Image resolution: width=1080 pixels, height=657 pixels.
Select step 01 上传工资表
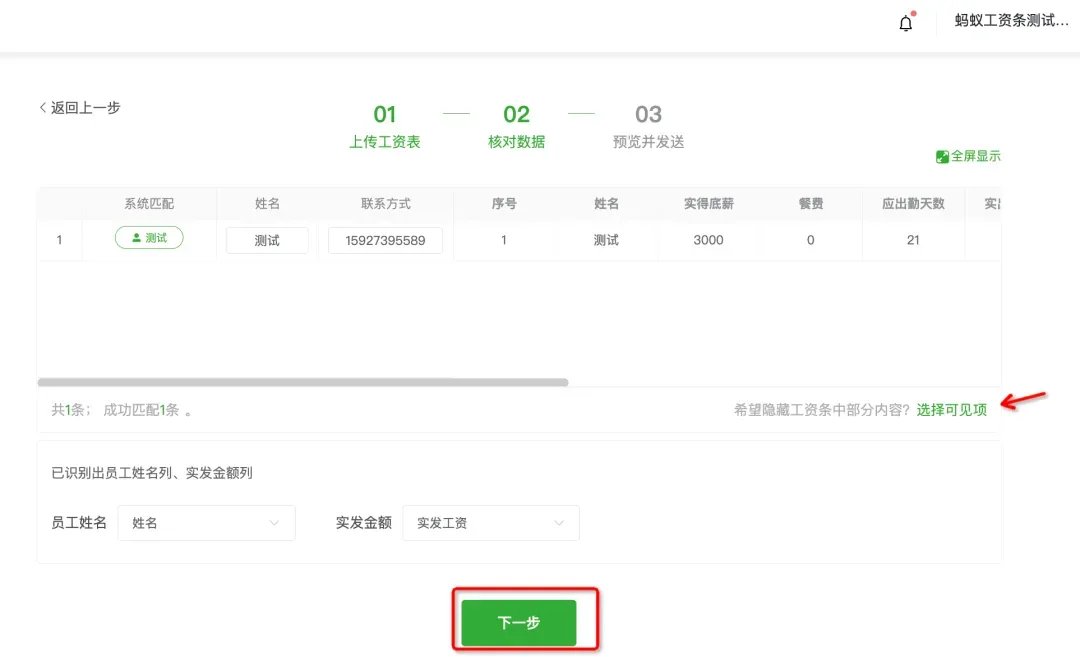point(384,127)
